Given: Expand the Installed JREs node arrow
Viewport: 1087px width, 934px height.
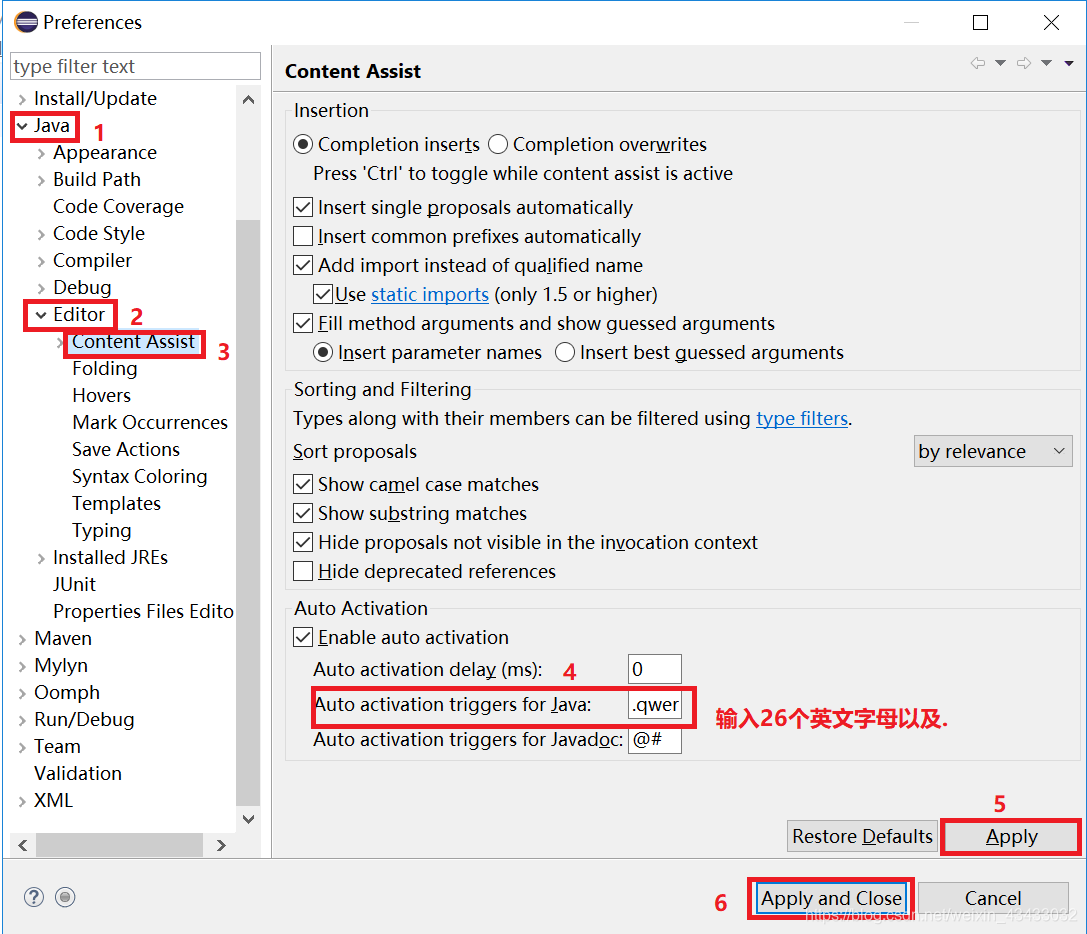Looking at the screenshot, I should click(41, 558).
